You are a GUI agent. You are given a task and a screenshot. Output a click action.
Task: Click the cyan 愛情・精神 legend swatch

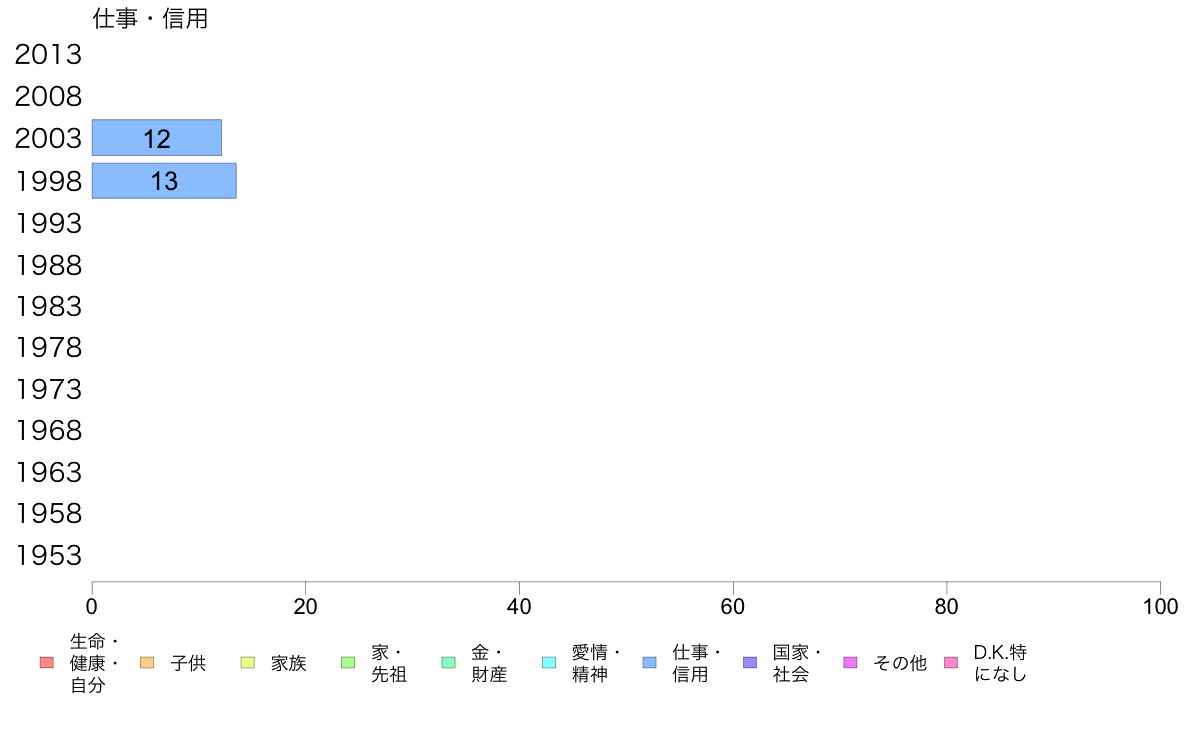pos(549,663)
